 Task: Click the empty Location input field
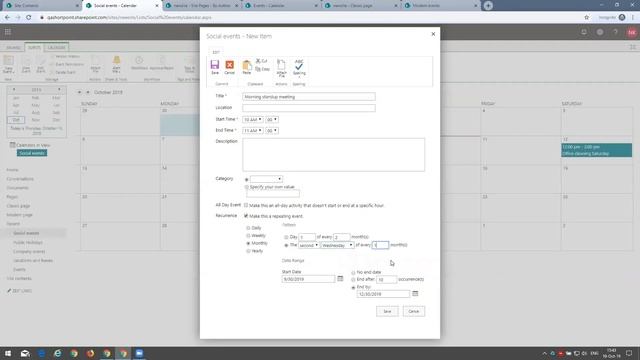tap(309, 108)
